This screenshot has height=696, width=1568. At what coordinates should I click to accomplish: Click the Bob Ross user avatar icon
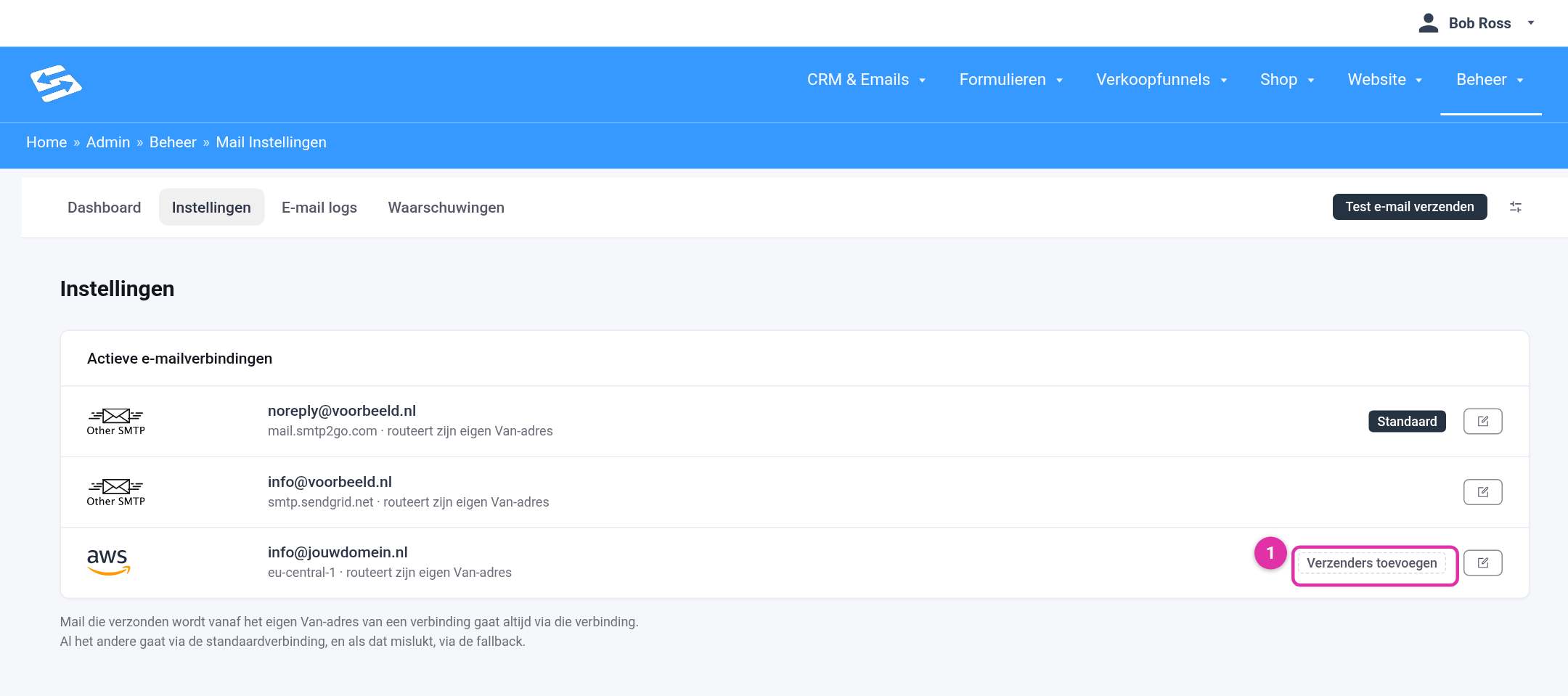(1428, 23)
